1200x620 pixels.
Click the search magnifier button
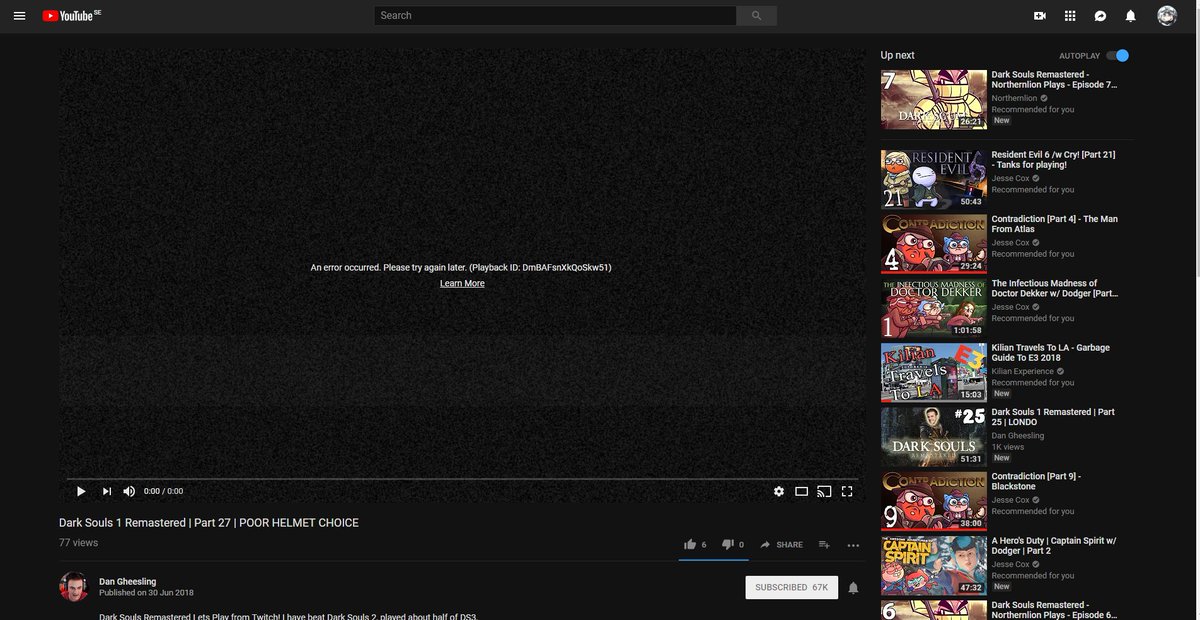point(756,16)
